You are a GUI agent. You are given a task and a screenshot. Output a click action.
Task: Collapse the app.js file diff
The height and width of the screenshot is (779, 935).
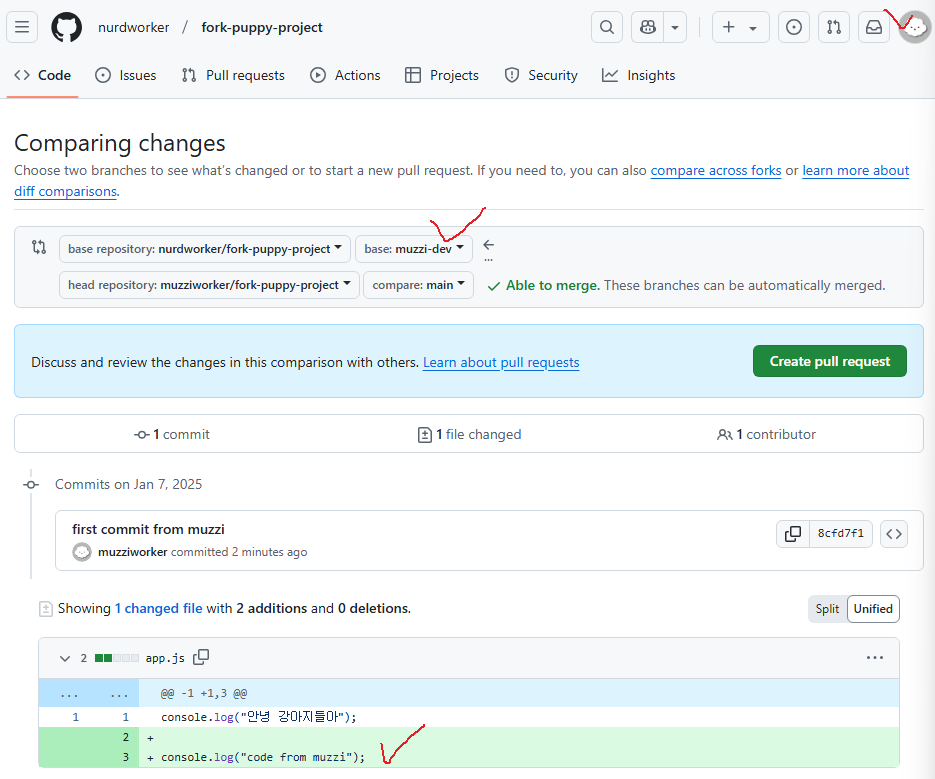[65, 659]
